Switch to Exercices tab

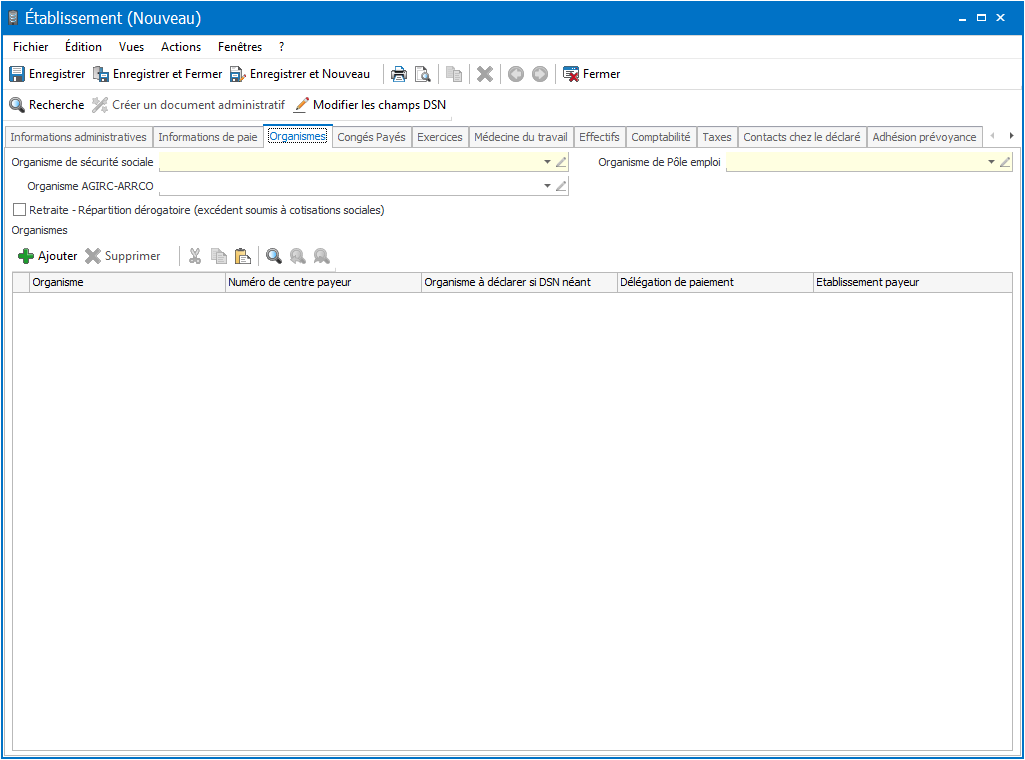coord(440,137)
